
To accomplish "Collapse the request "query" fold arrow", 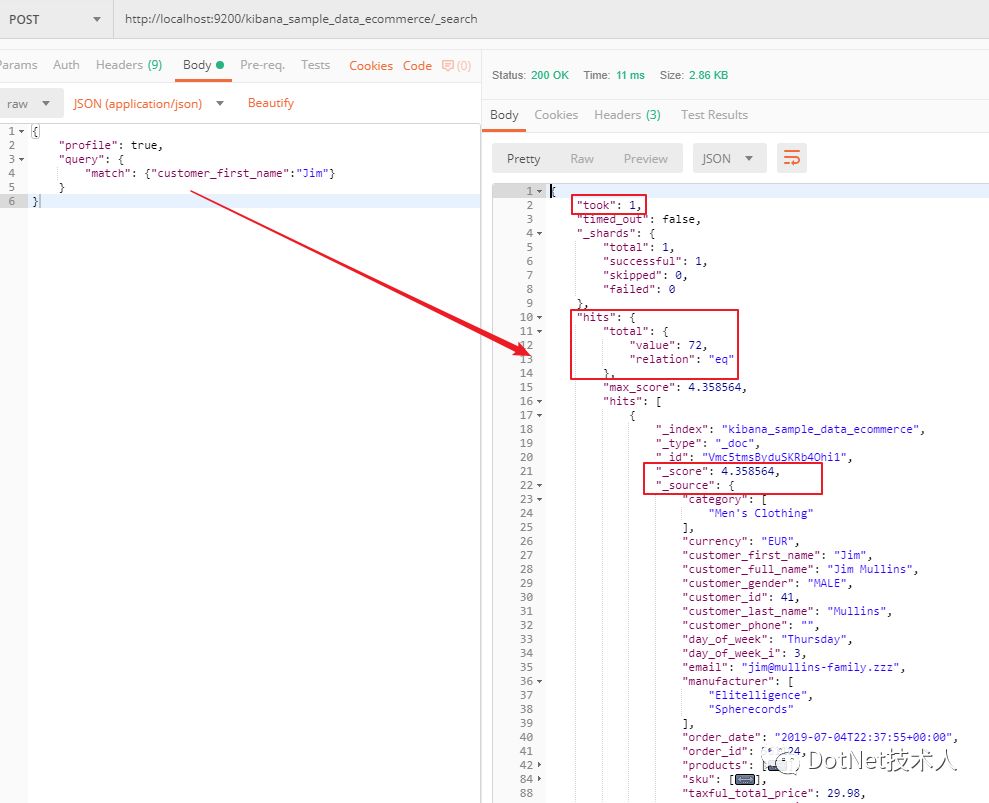I will coord(21,159).
